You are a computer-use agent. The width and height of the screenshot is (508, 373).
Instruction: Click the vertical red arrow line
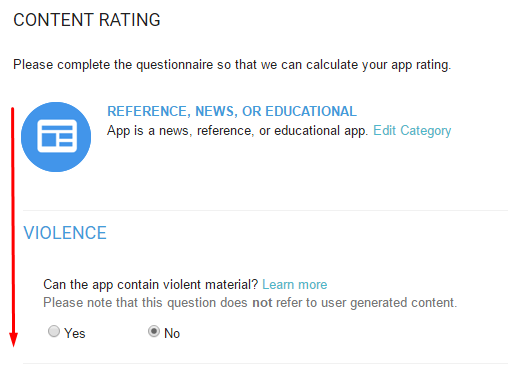pos(13,220)
